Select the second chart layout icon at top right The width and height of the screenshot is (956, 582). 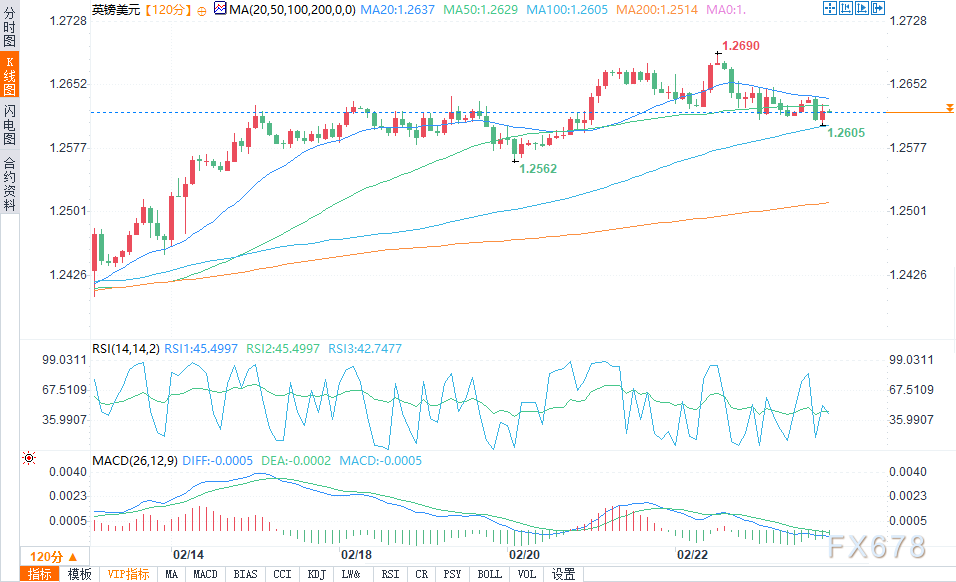847,9
